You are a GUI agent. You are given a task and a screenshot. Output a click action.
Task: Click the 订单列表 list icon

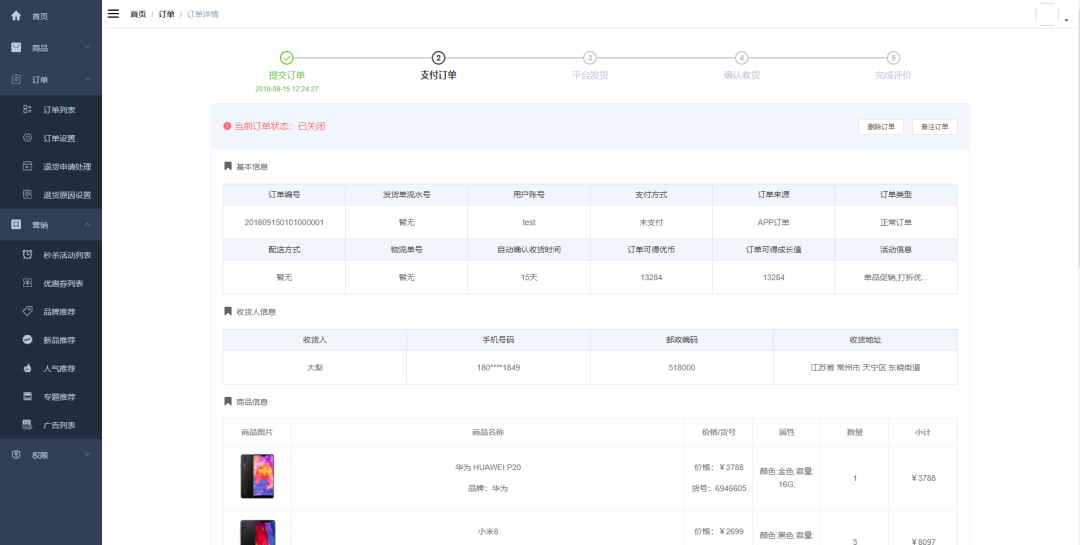(28, 110)
